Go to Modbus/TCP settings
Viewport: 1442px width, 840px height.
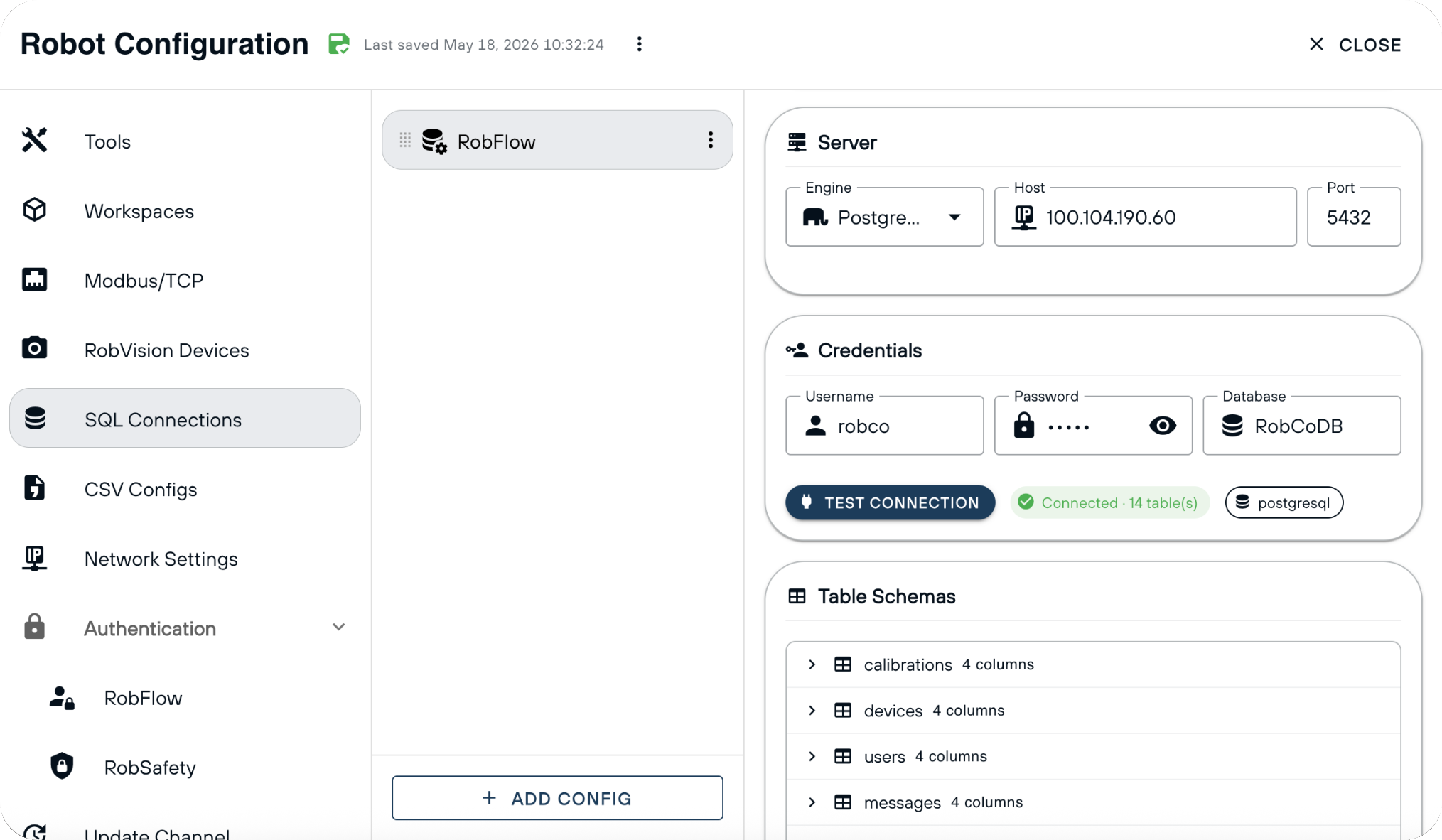(x=185, y=280)
